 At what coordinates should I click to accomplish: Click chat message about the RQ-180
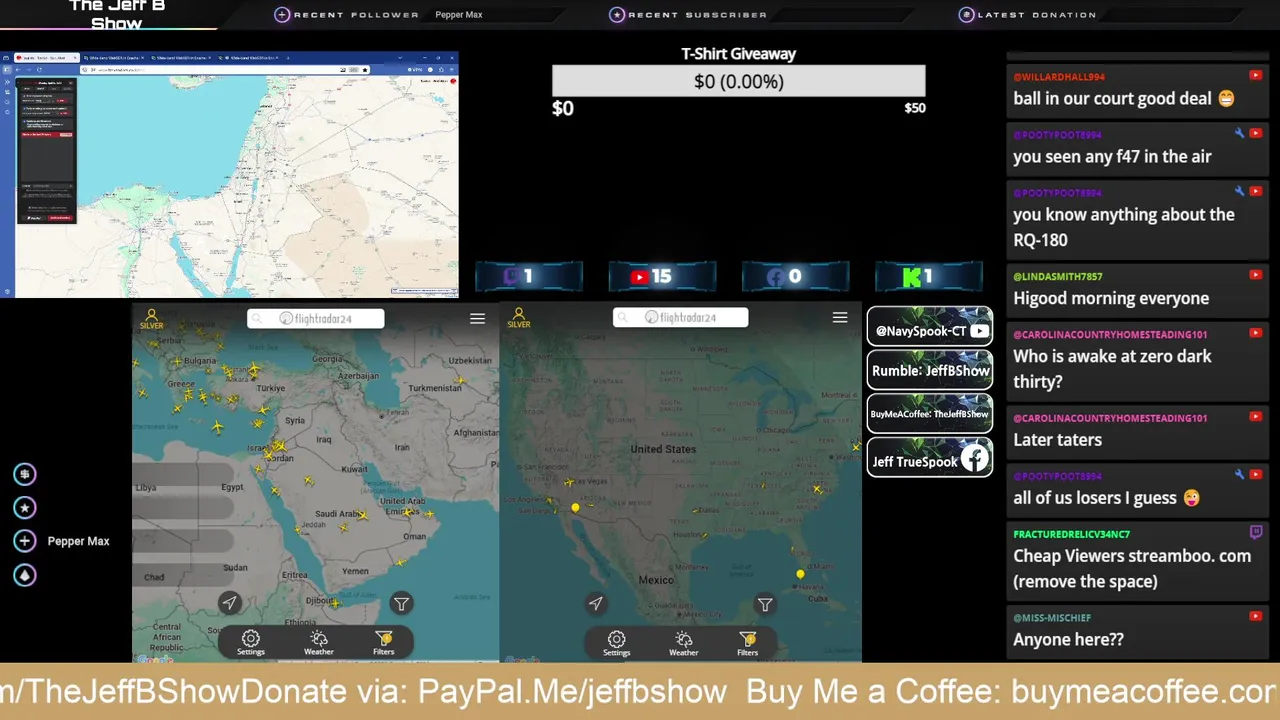click(1124, 227)
